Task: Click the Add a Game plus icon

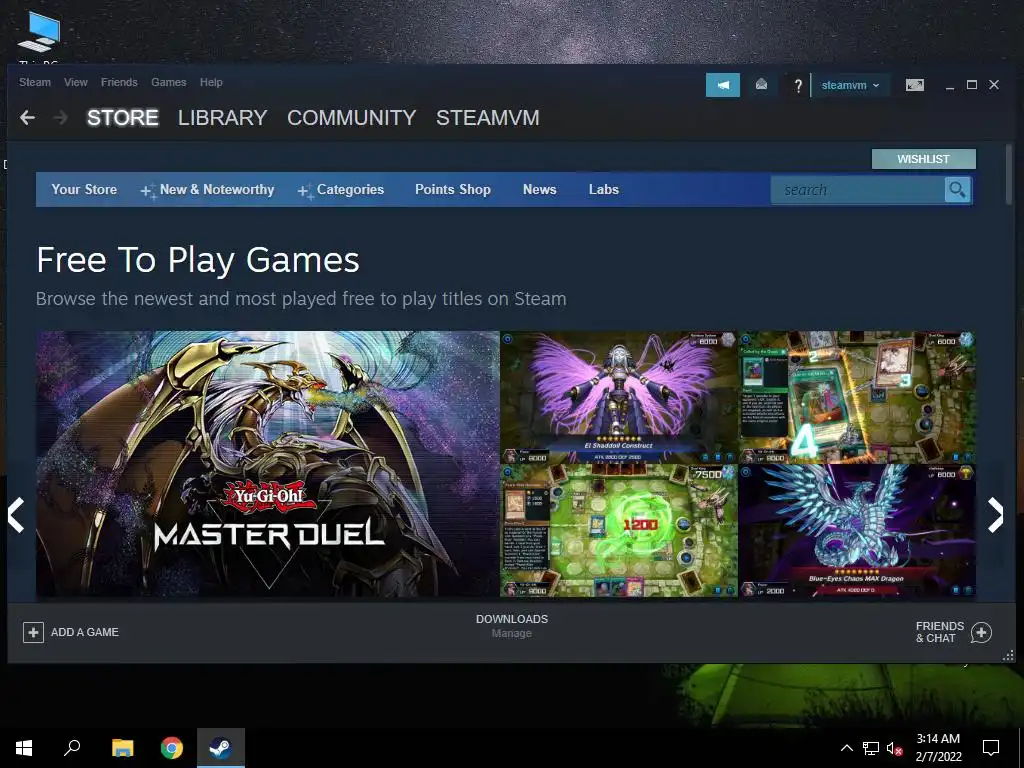Action: click(x=33, y=632)
